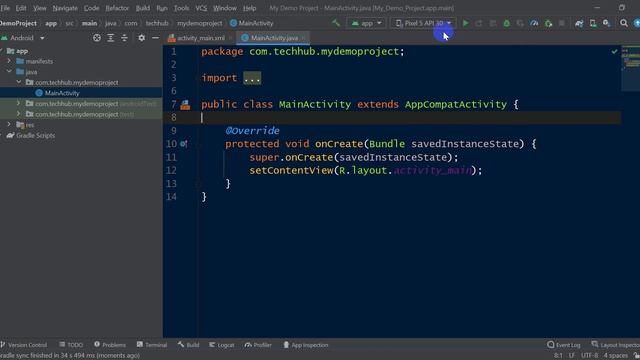Open the Navigate menu
Image resolution: width=640 pixels, height=360 pixels.
tap(65, 8)
